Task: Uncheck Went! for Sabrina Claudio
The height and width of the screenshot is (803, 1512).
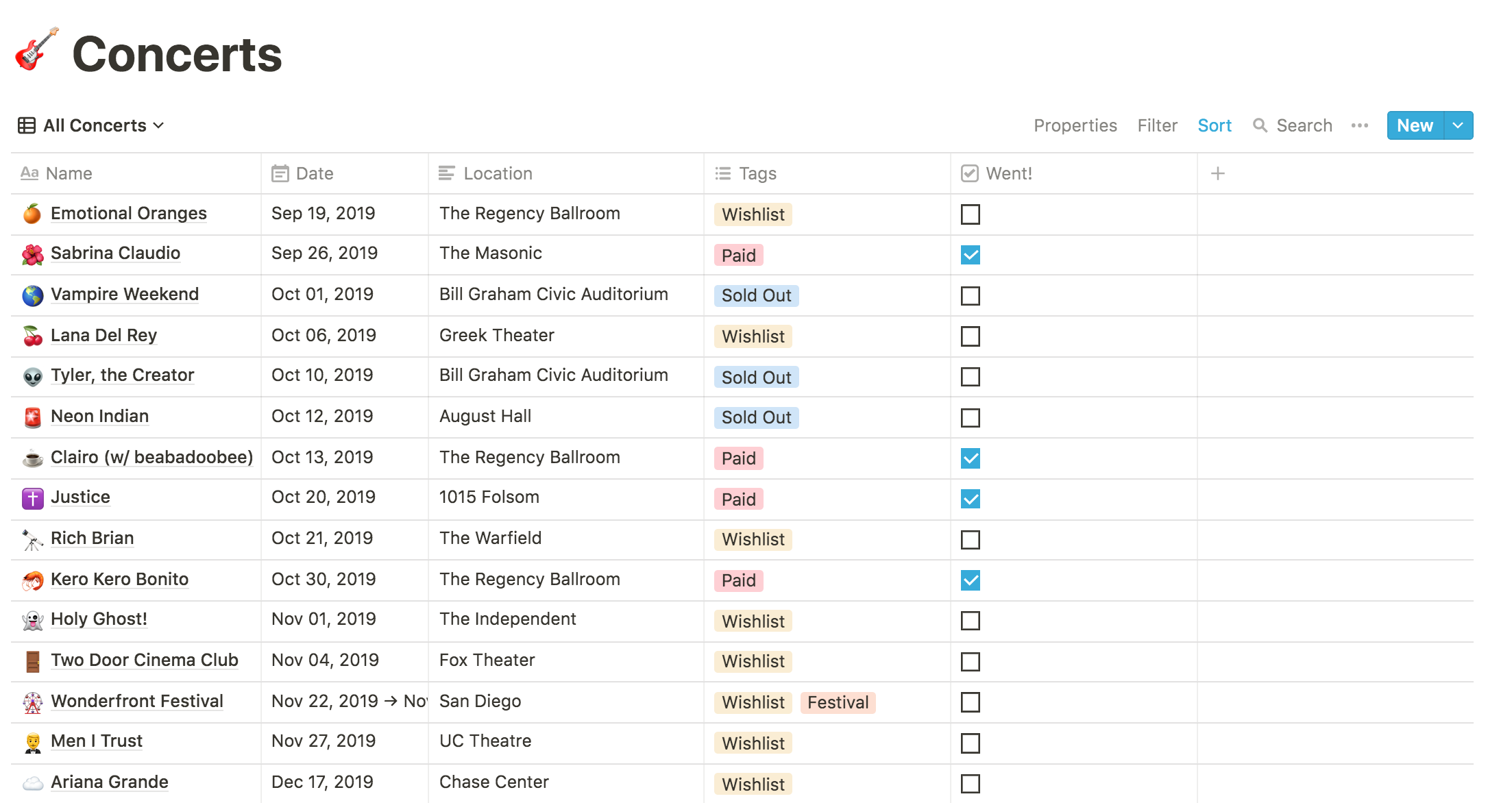Action: point(971,255)
